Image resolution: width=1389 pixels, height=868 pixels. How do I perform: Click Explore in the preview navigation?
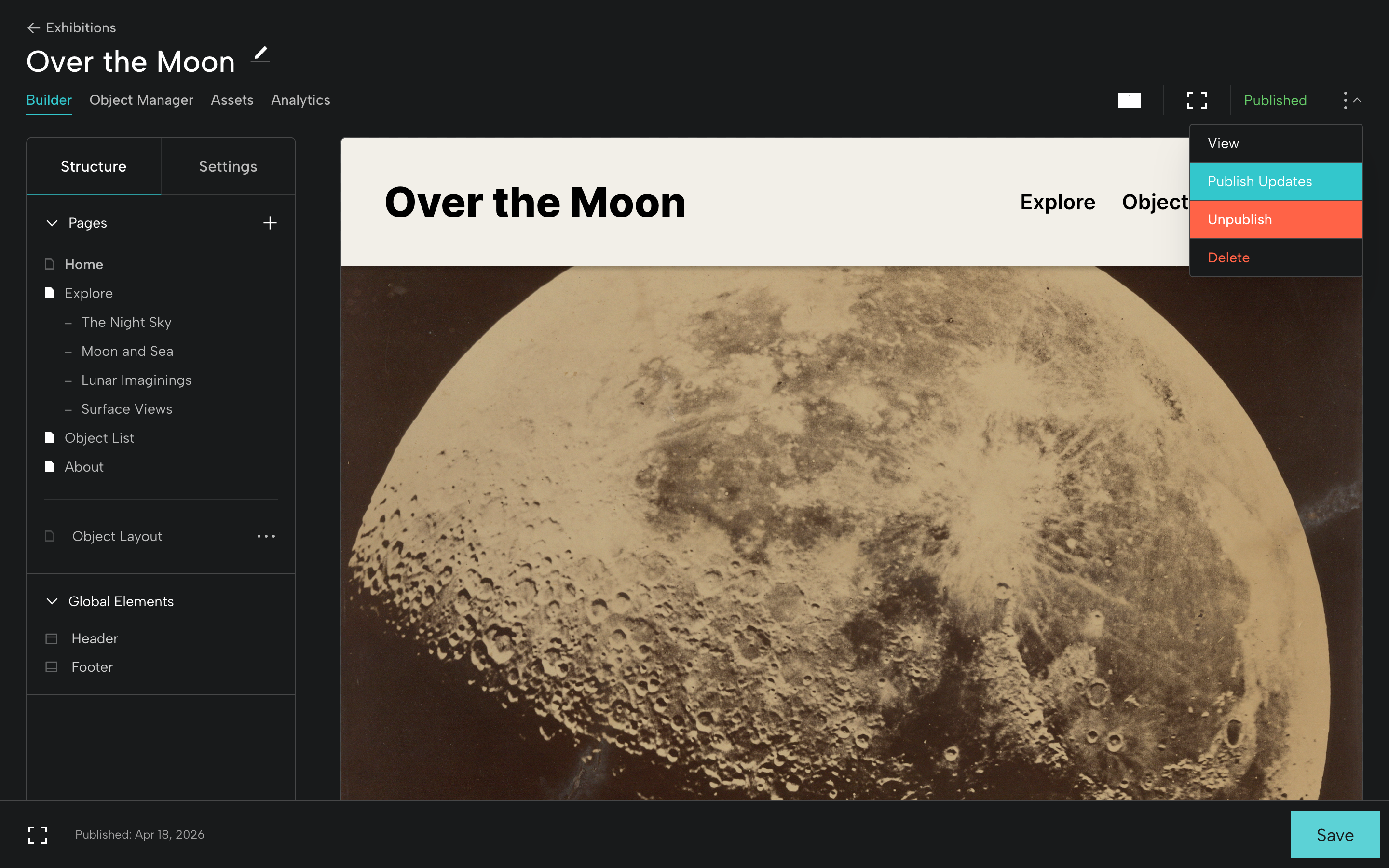[1057, 202]
